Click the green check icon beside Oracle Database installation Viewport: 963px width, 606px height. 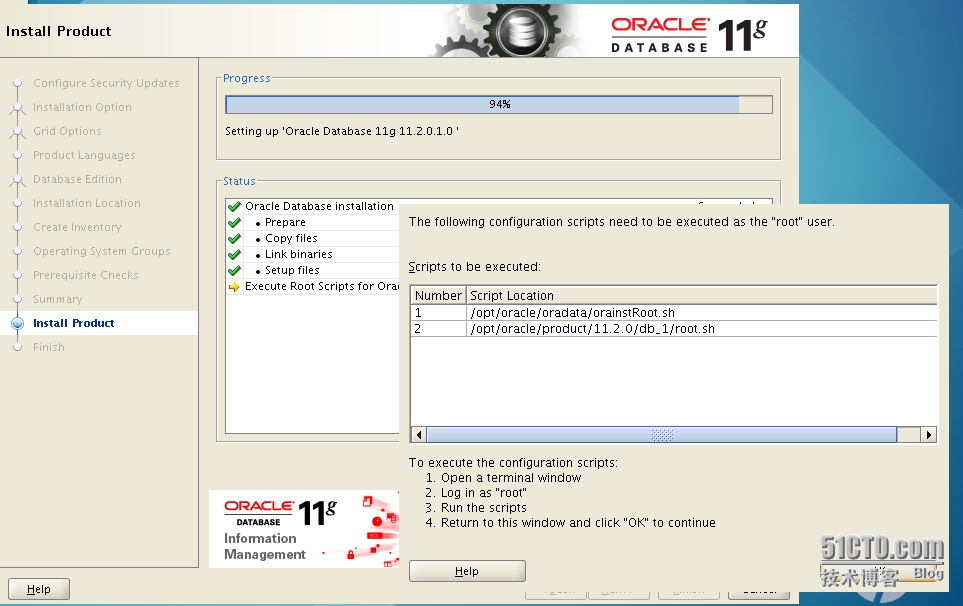click(234, 206)
